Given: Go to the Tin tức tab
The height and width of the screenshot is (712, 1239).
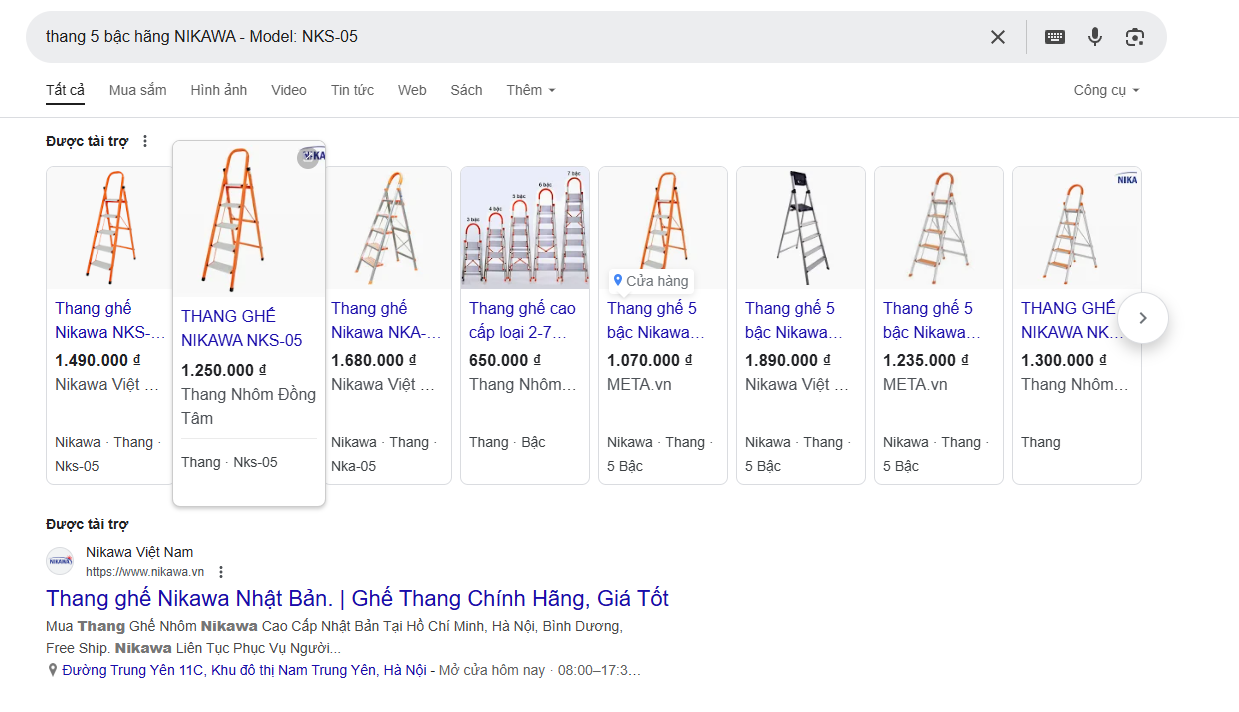Looking at the screenshot, I should tap(352, 90).
